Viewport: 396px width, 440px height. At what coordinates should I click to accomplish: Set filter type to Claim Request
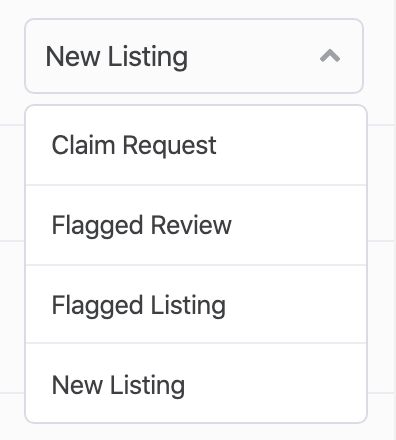pyautogui.click(x=196, y=145)
